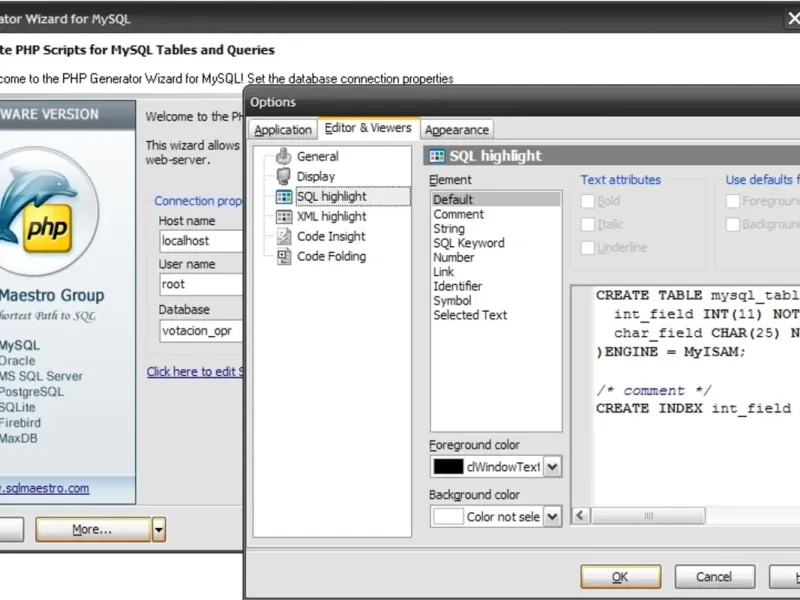Screen dimensions: 800x600
Task: Click the 'Click here to edit' link
Action: click(194, 371)
